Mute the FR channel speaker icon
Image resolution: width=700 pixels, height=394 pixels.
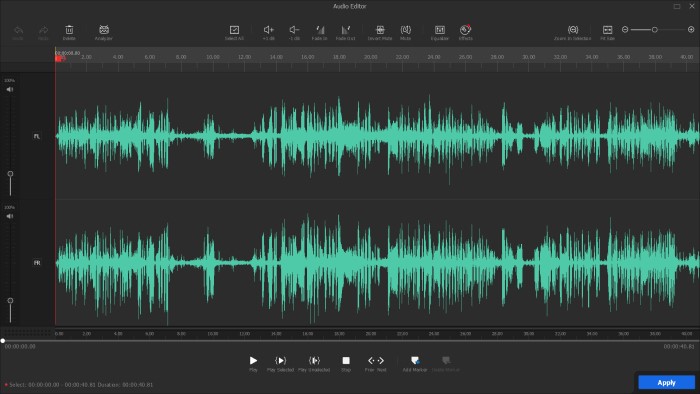click(10, 216)
